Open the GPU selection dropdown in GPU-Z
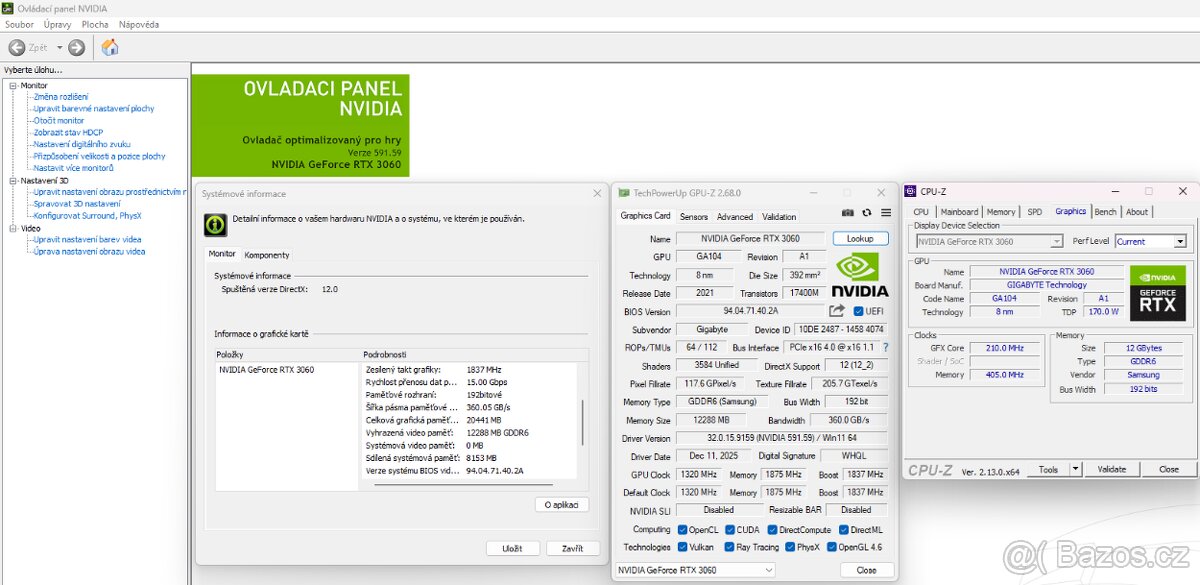The height and width of the screenshot is (585, 1200). click(x=694, y=570)
